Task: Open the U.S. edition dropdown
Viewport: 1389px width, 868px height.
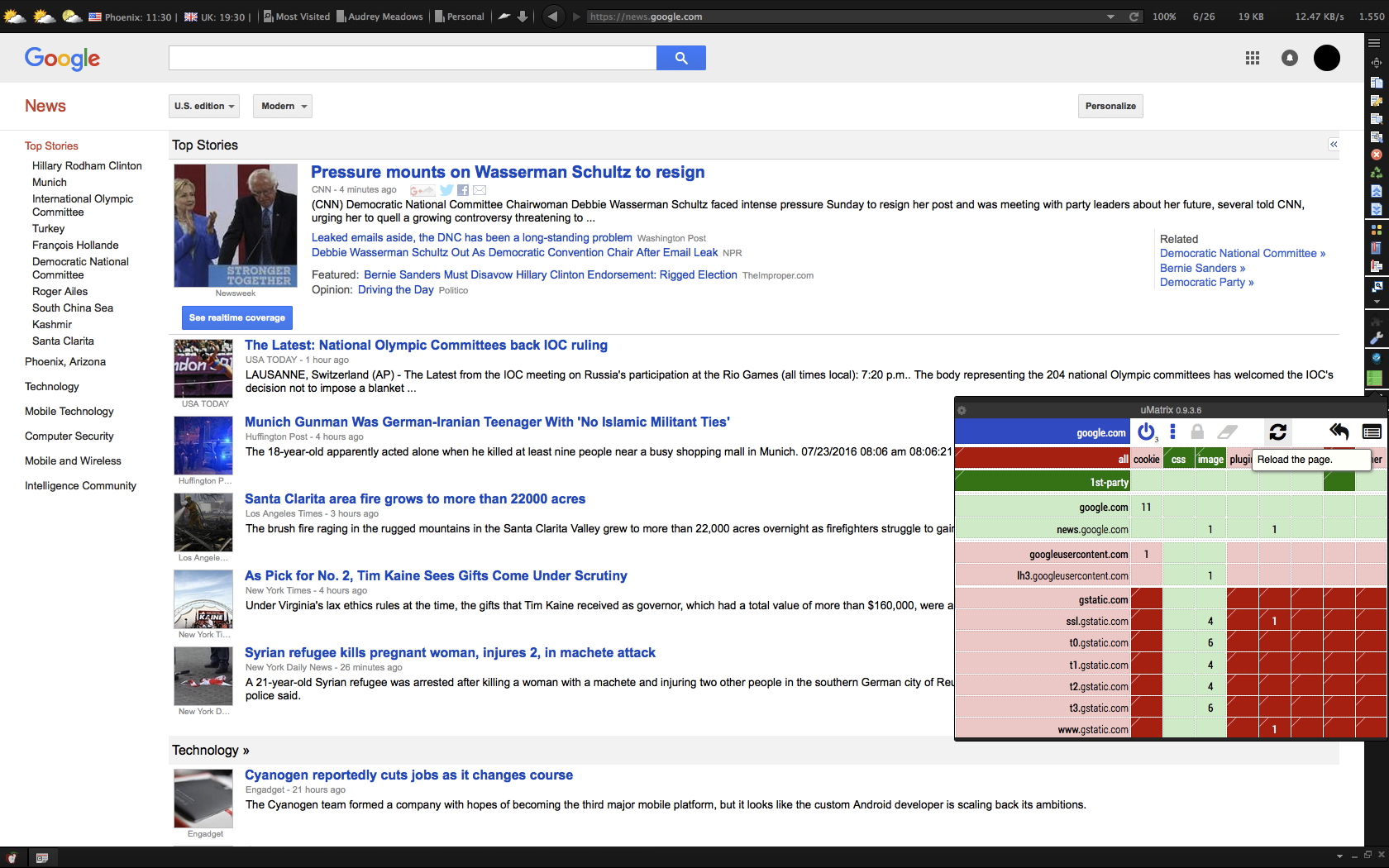Action: (205, 106)
